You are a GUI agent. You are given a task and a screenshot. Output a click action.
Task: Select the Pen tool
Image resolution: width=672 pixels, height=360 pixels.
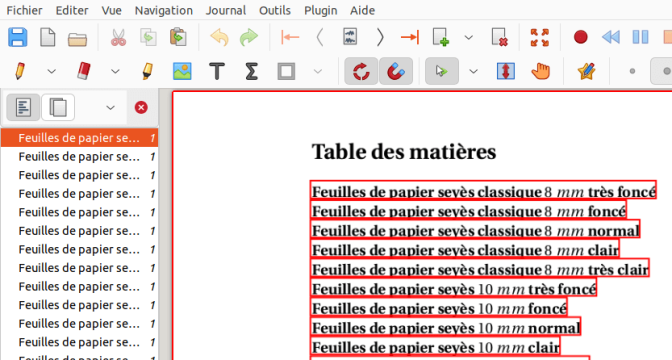coord(20,71)
